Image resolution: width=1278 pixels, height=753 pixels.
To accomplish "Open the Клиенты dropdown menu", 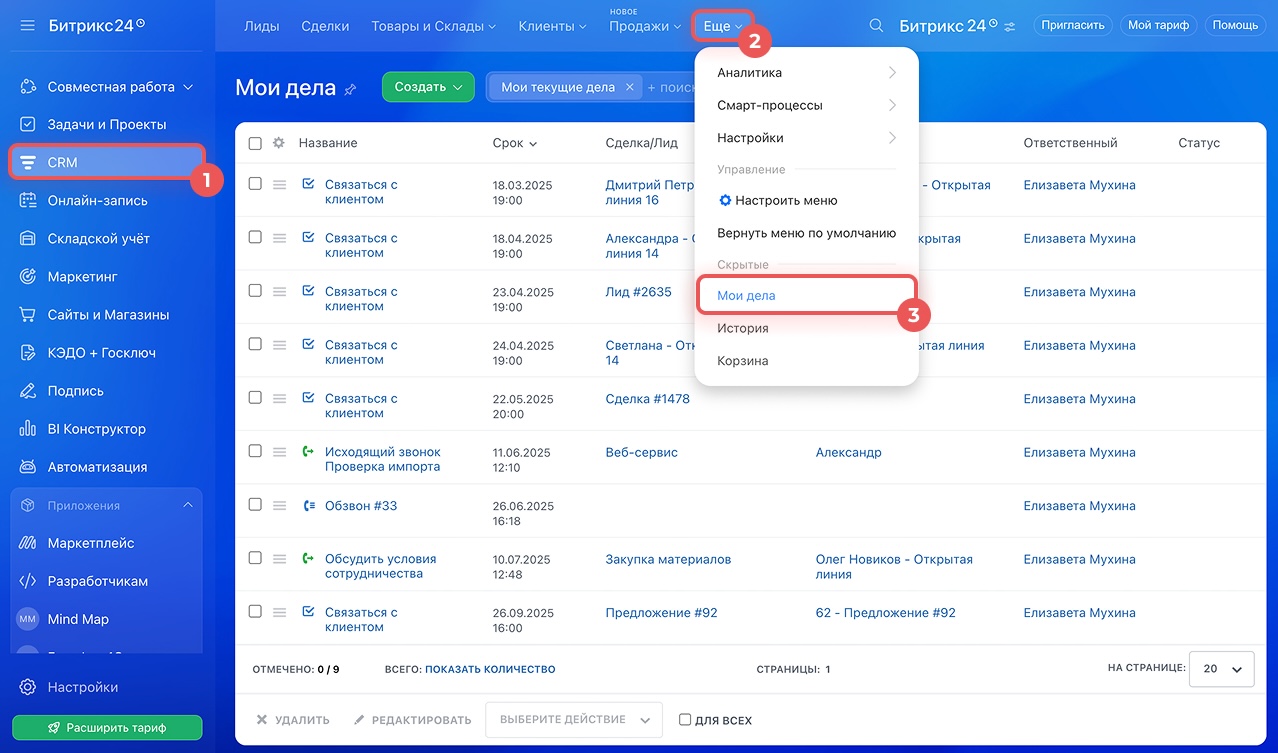I will tap(552, 26).
